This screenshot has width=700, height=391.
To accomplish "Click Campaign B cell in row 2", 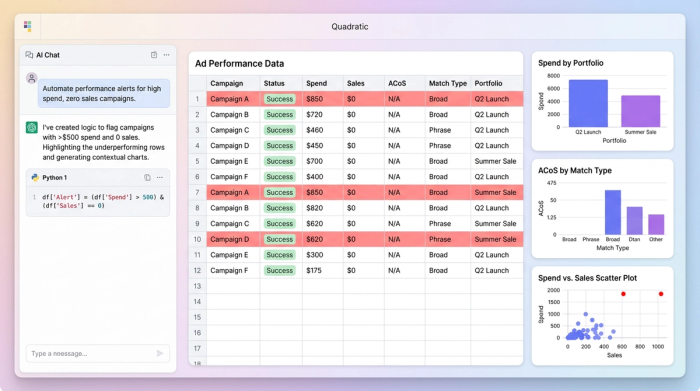I will click(233, 115).
